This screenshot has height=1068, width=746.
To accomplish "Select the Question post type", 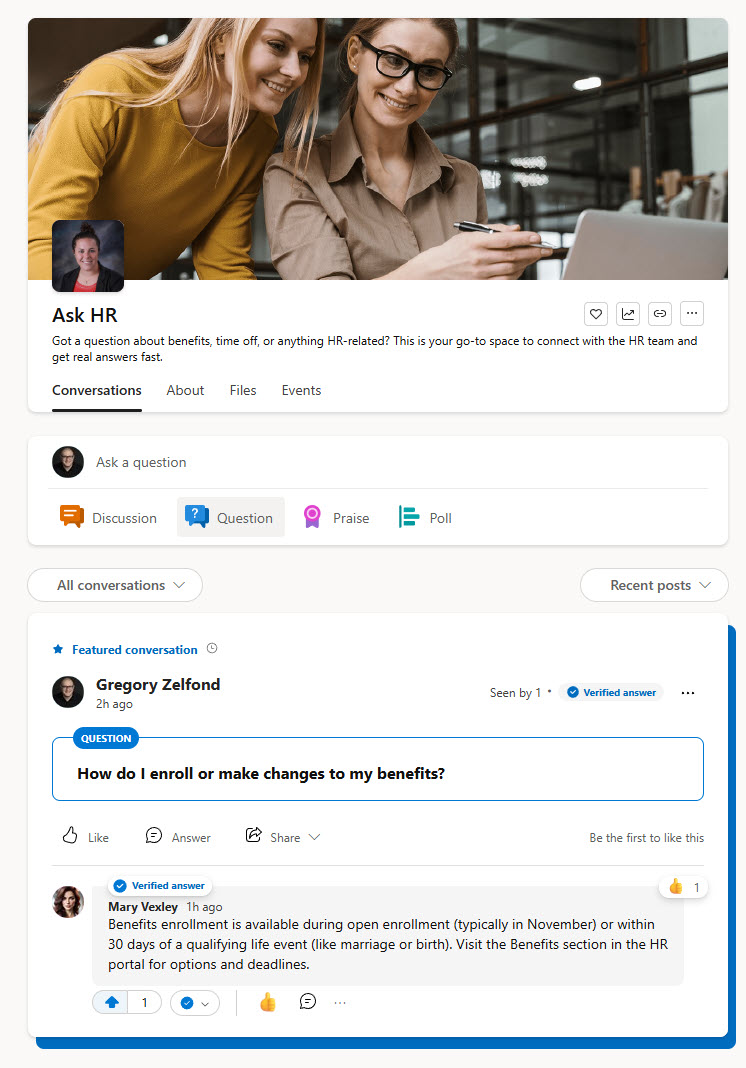I will pos(230,518).
